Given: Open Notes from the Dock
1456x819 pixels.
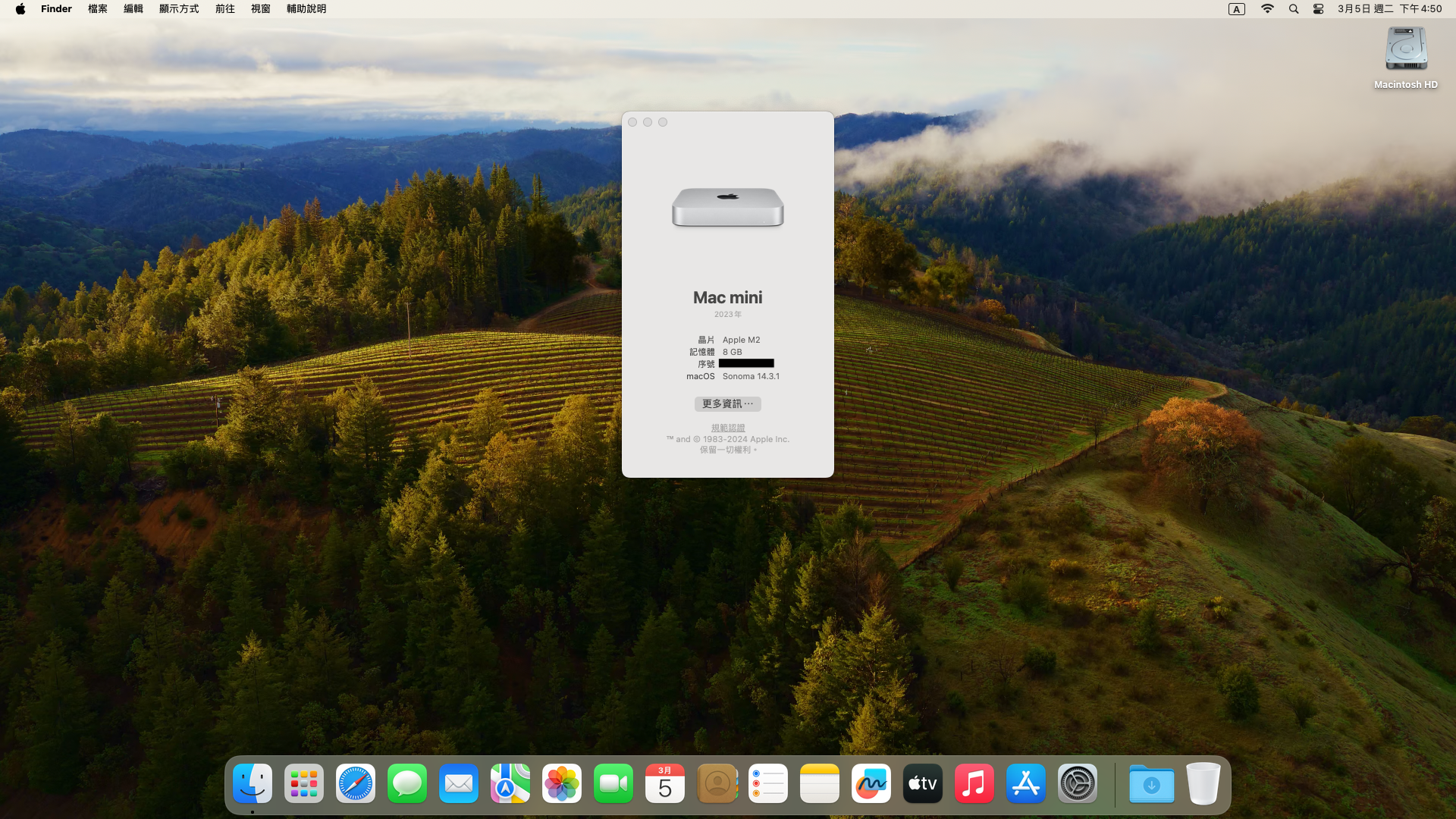Looking at the screenshot, I should point(820,783).
